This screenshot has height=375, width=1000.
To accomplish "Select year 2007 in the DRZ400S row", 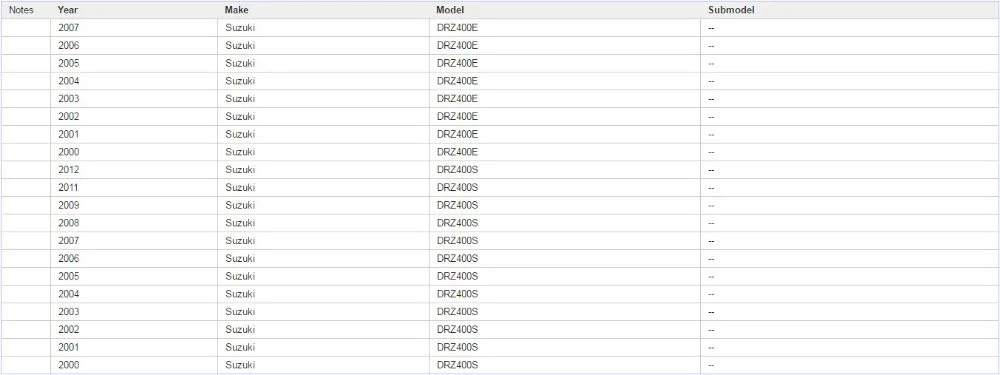I will 68,241.
